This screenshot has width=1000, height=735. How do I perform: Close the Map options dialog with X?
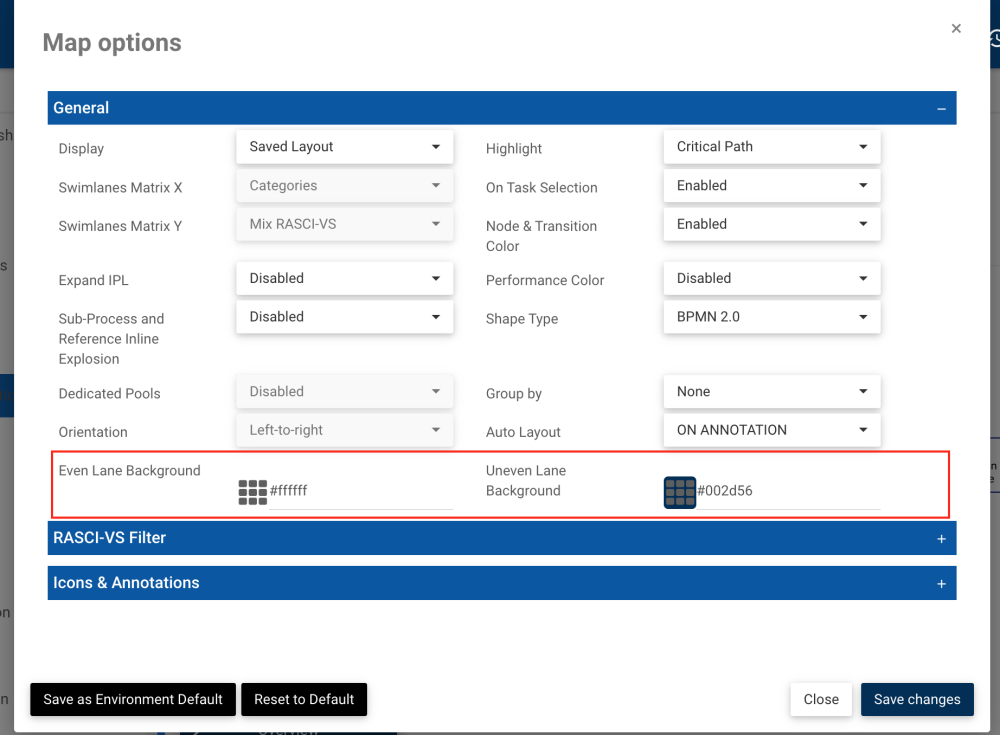pos(956,29)
